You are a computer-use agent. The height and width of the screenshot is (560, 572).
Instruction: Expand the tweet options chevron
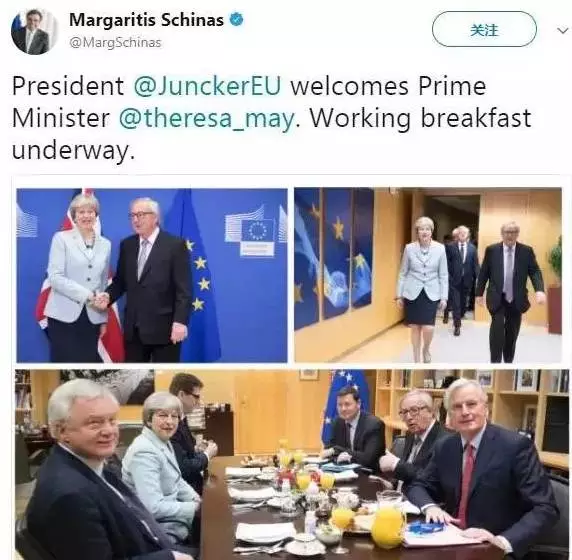[x=563, y=30]
